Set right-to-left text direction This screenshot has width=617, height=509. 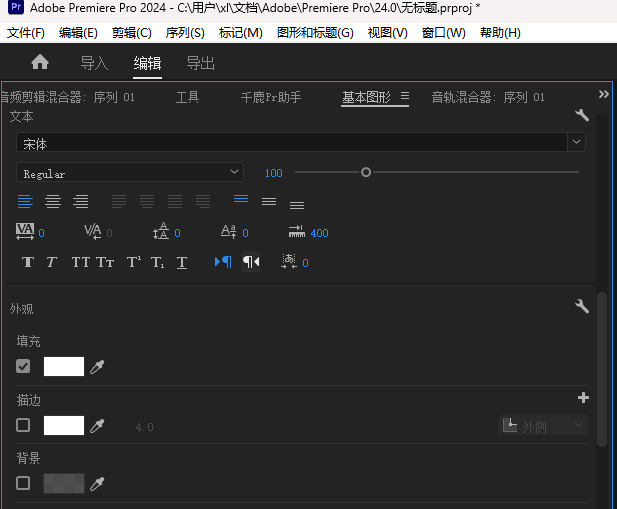pos(251,262)
